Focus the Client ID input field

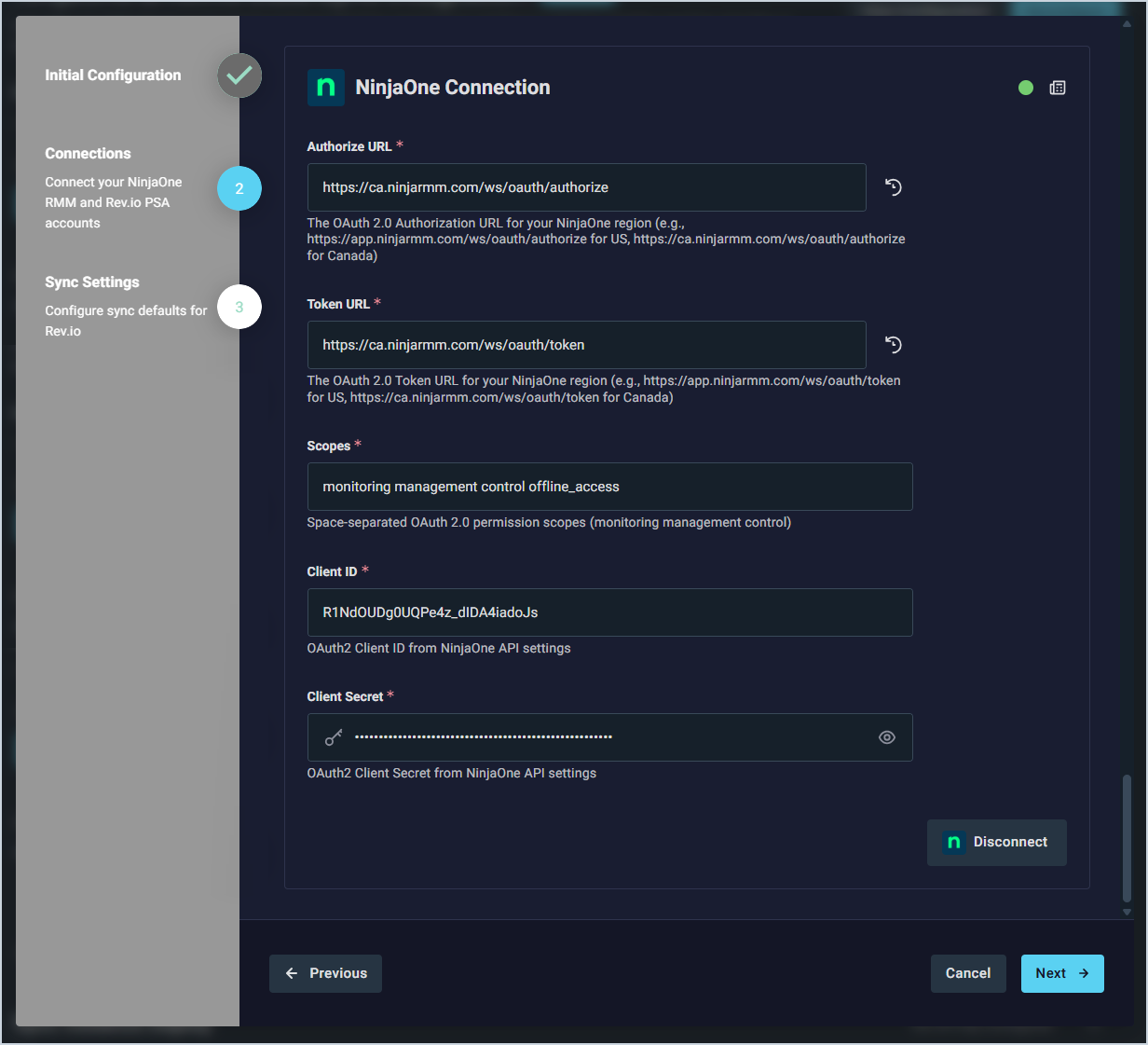[x=609, y=612]
